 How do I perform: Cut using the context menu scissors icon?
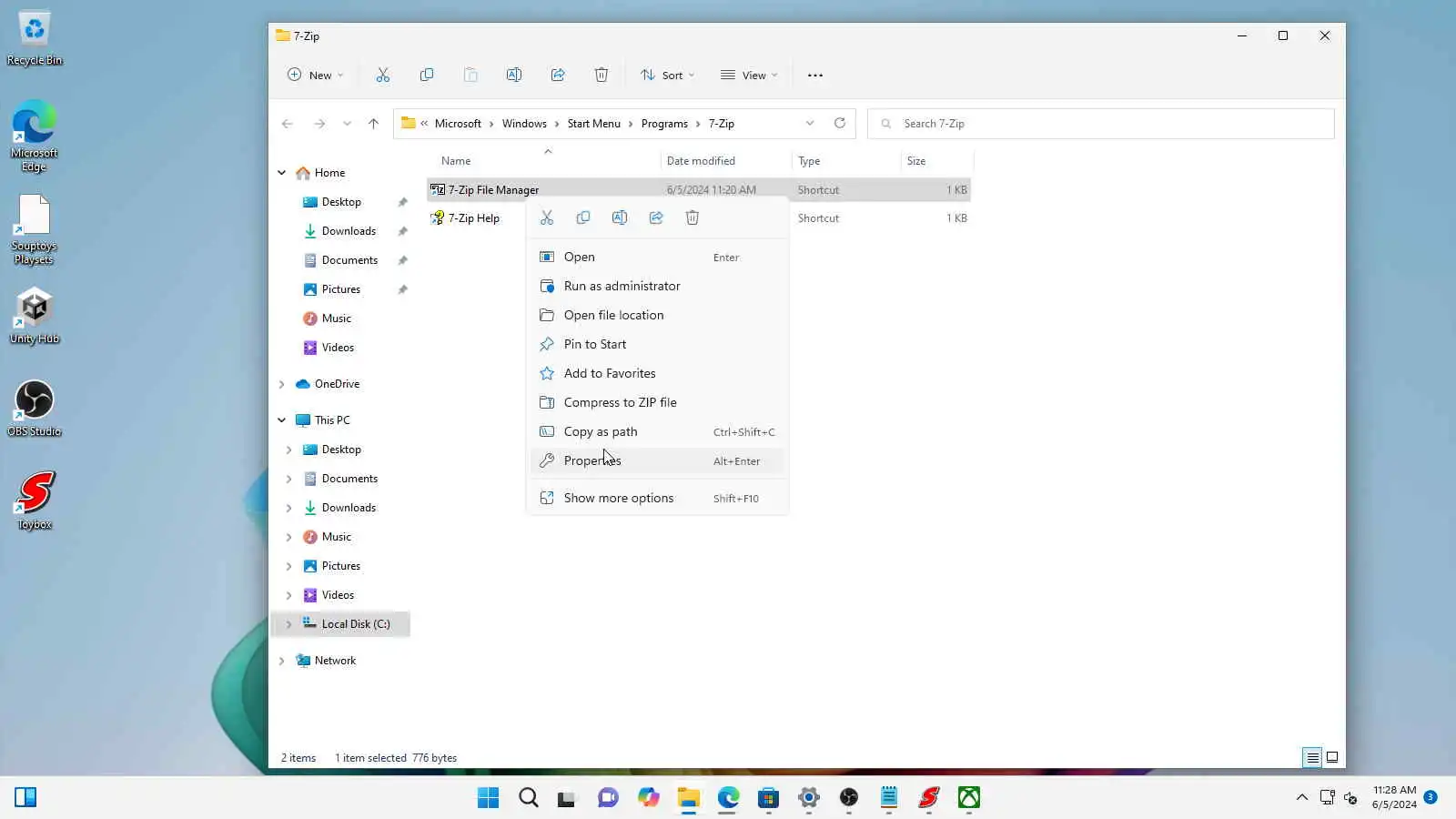(x=547, y=217)
